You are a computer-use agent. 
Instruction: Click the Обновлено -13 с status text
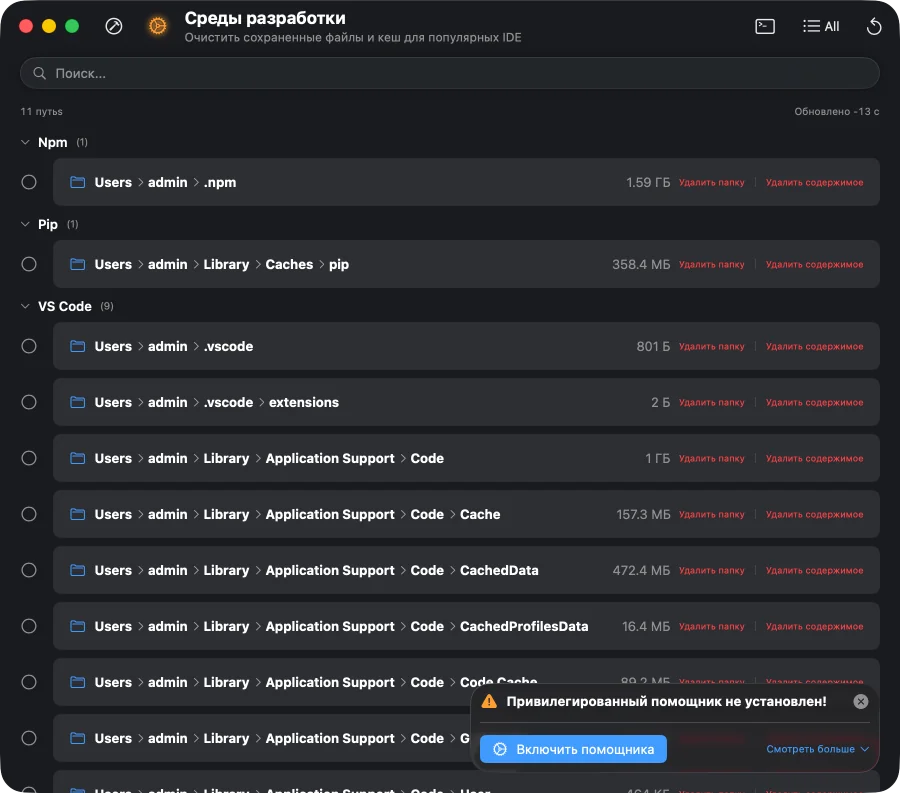click(x=836, y=111)
